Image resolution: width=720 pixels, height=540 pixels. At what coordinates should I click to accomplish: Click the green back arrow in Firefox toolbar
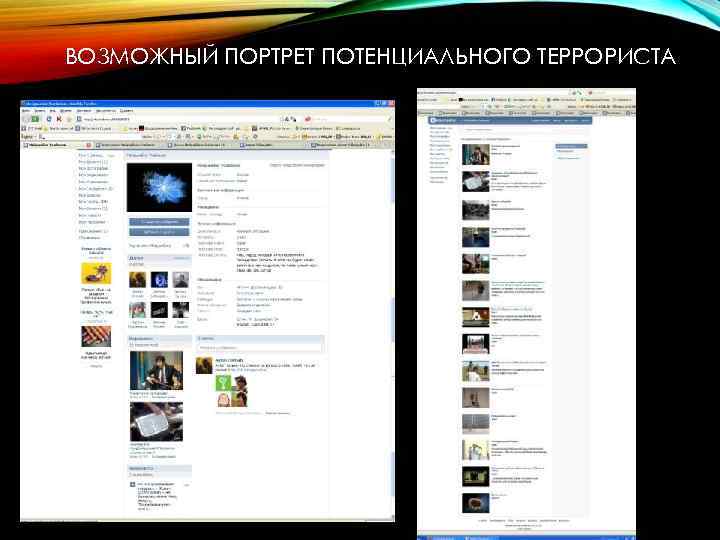34,119
